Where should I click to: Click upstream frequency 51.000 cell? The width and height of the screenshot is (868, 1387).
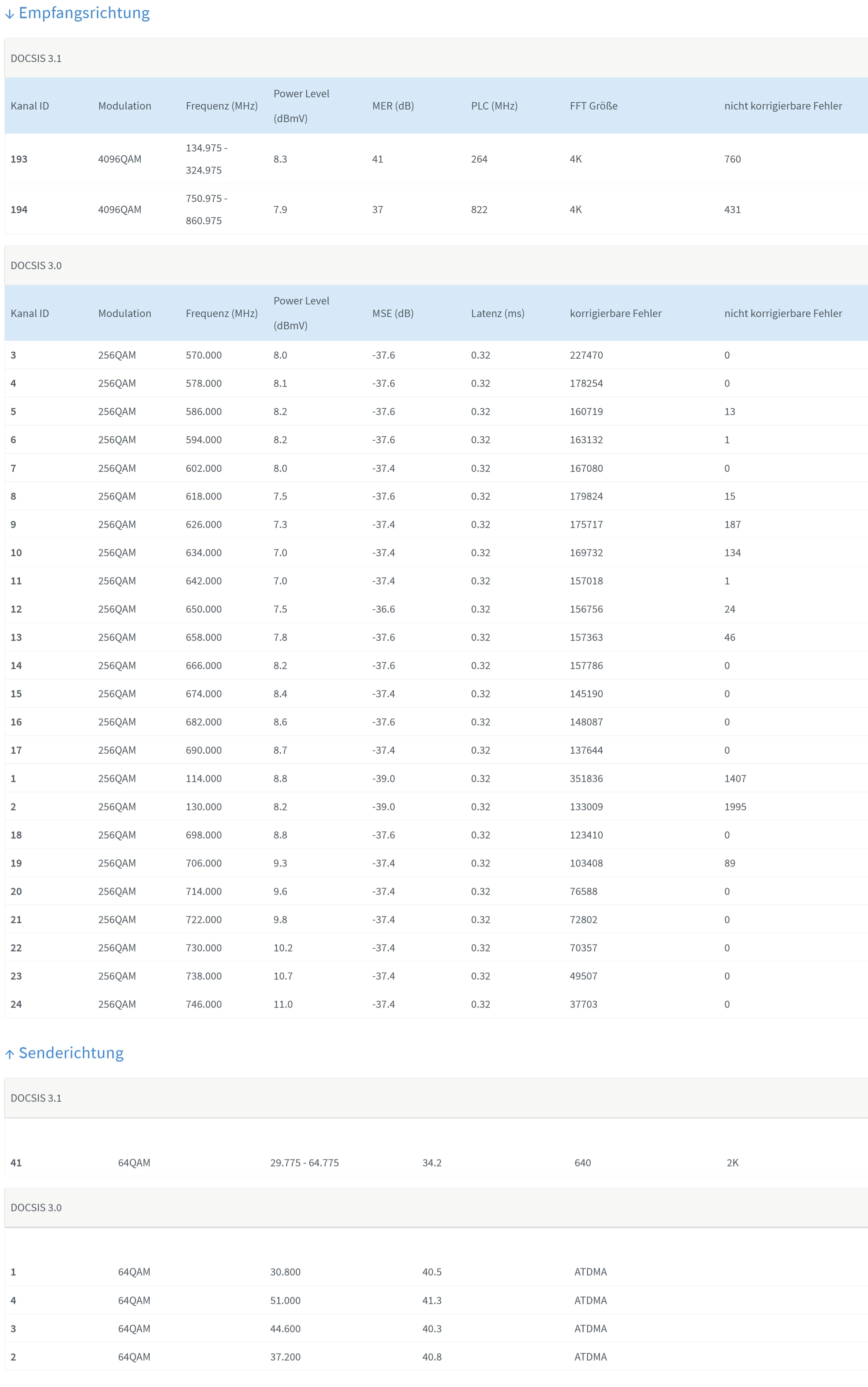point(285,1300)
